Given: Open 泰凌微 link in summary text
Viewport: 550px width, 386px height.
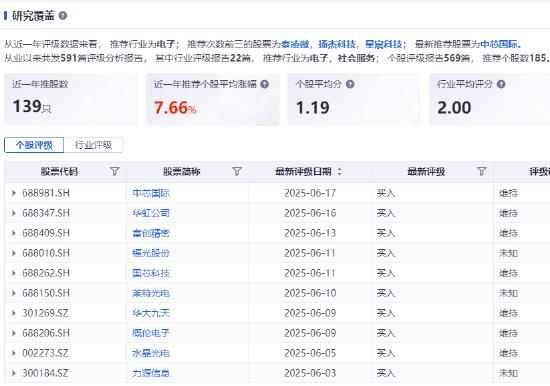Looking at the screenshot, I should point(295,44).
